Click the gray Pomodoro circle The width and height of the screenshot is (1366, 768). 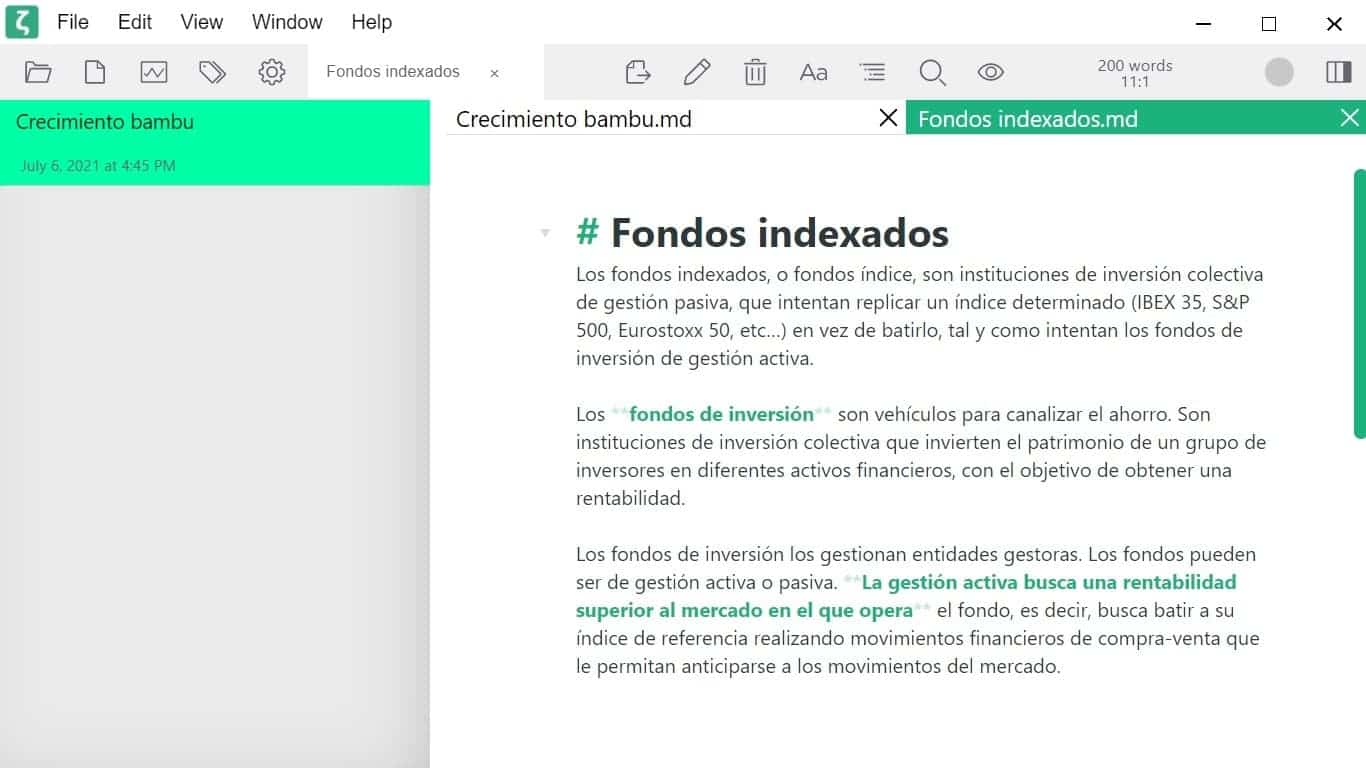click(1279, 72)
